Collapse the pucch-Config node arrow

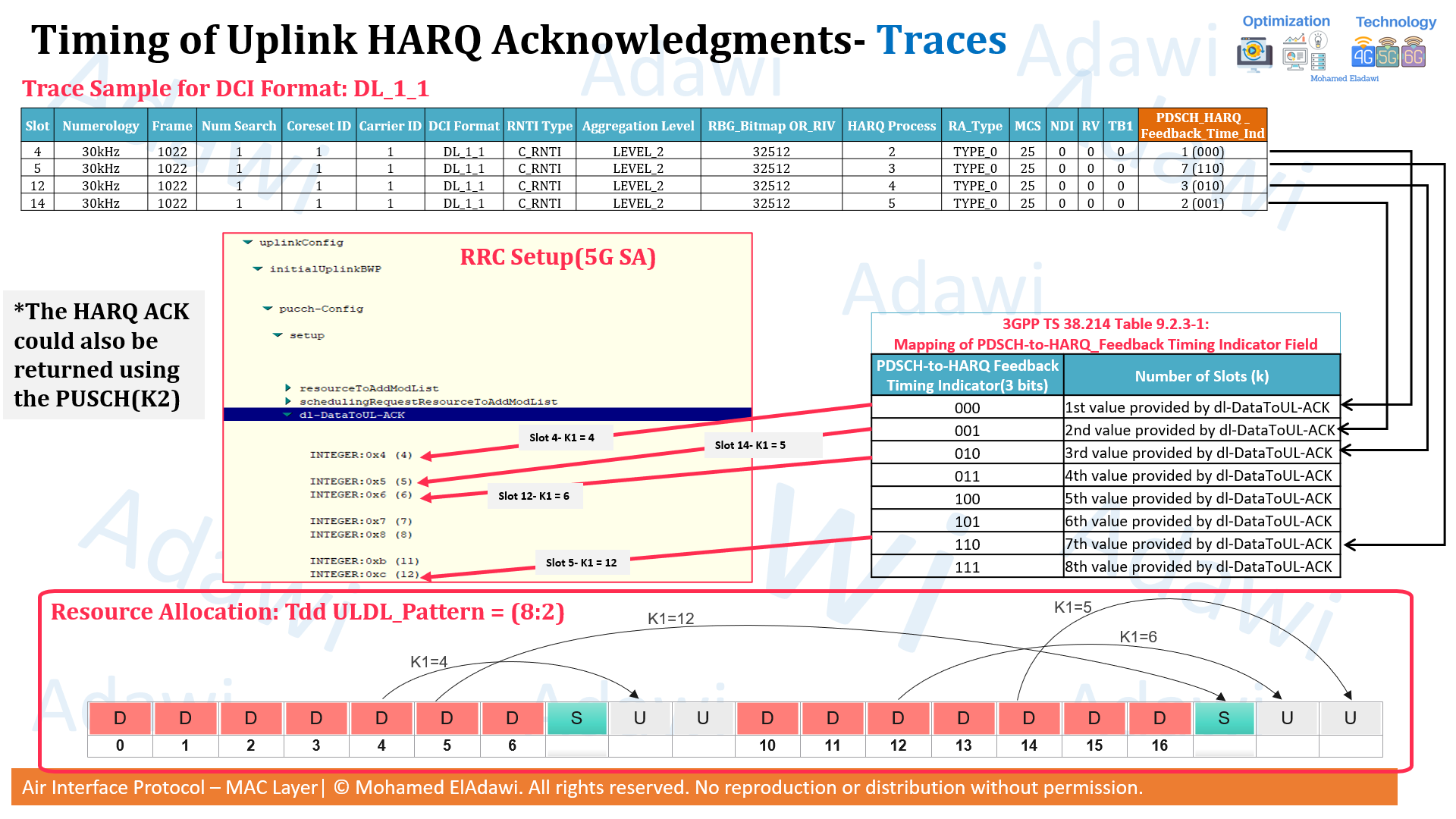268,309
